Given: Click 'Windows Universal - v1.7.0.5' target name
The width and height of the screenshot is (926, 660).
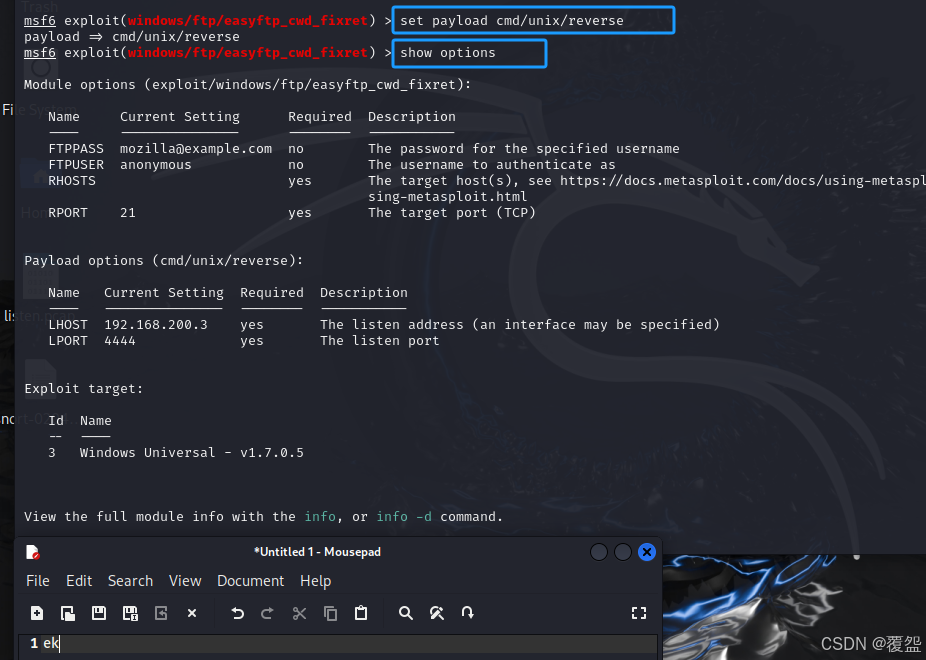Looking at the screenshot, I should tap(192, 453).
